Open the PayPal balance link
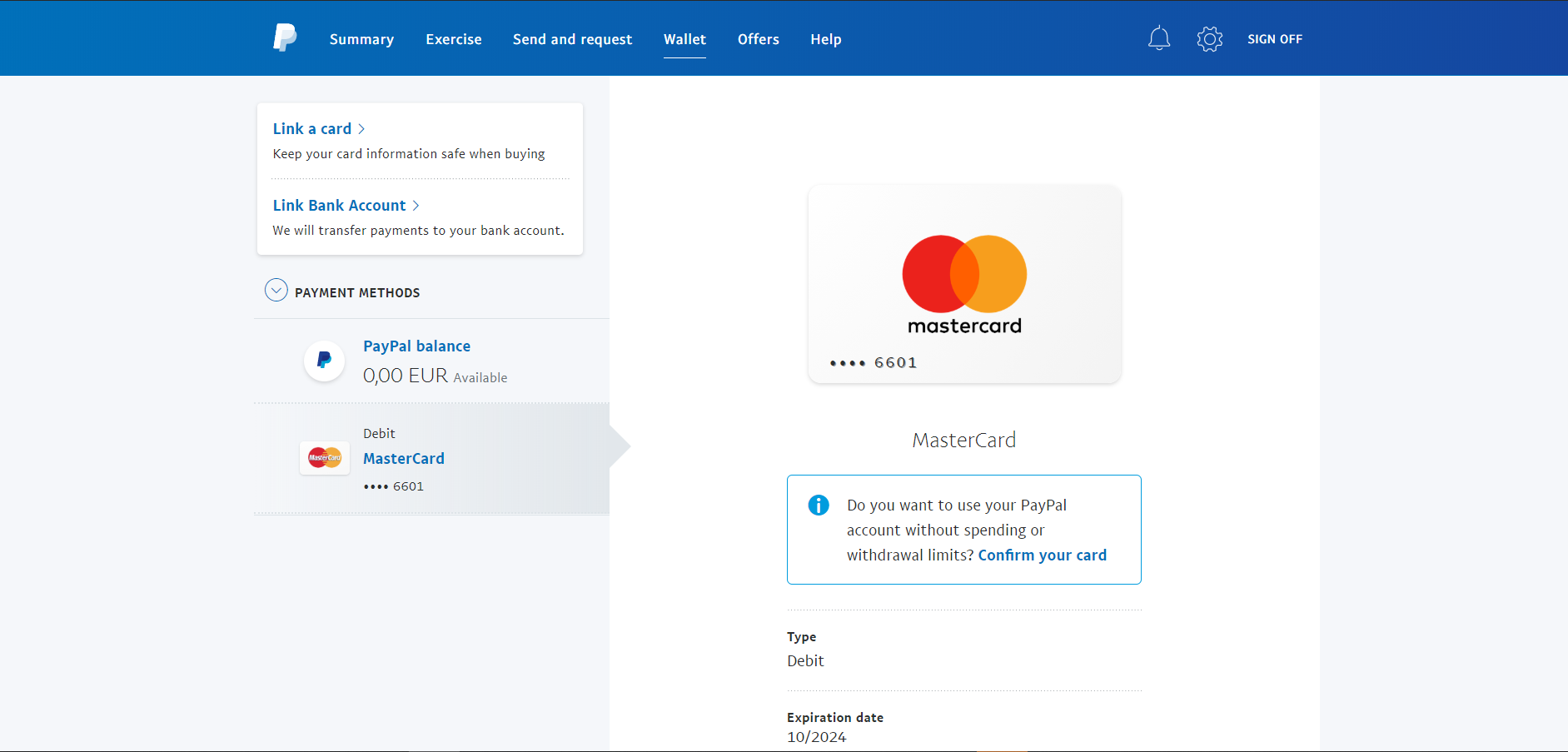The height and width of the screenshot is (752, 1568). (416, 346)
